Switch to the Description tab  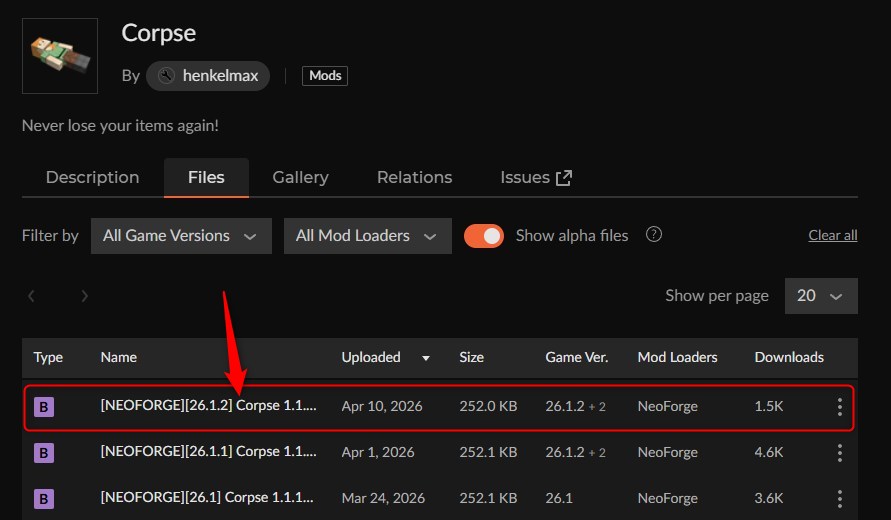click(92, 177)
